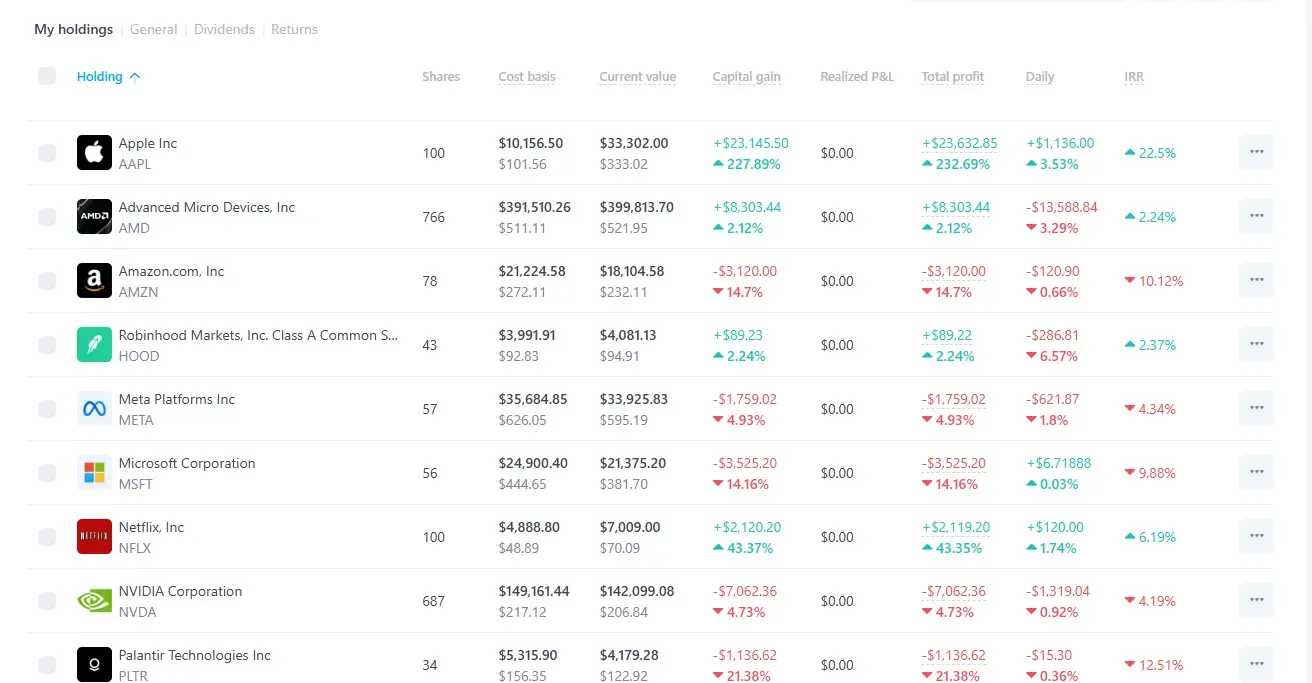Click Amazon capital gain -$3,120.00 value

(745, 271)
